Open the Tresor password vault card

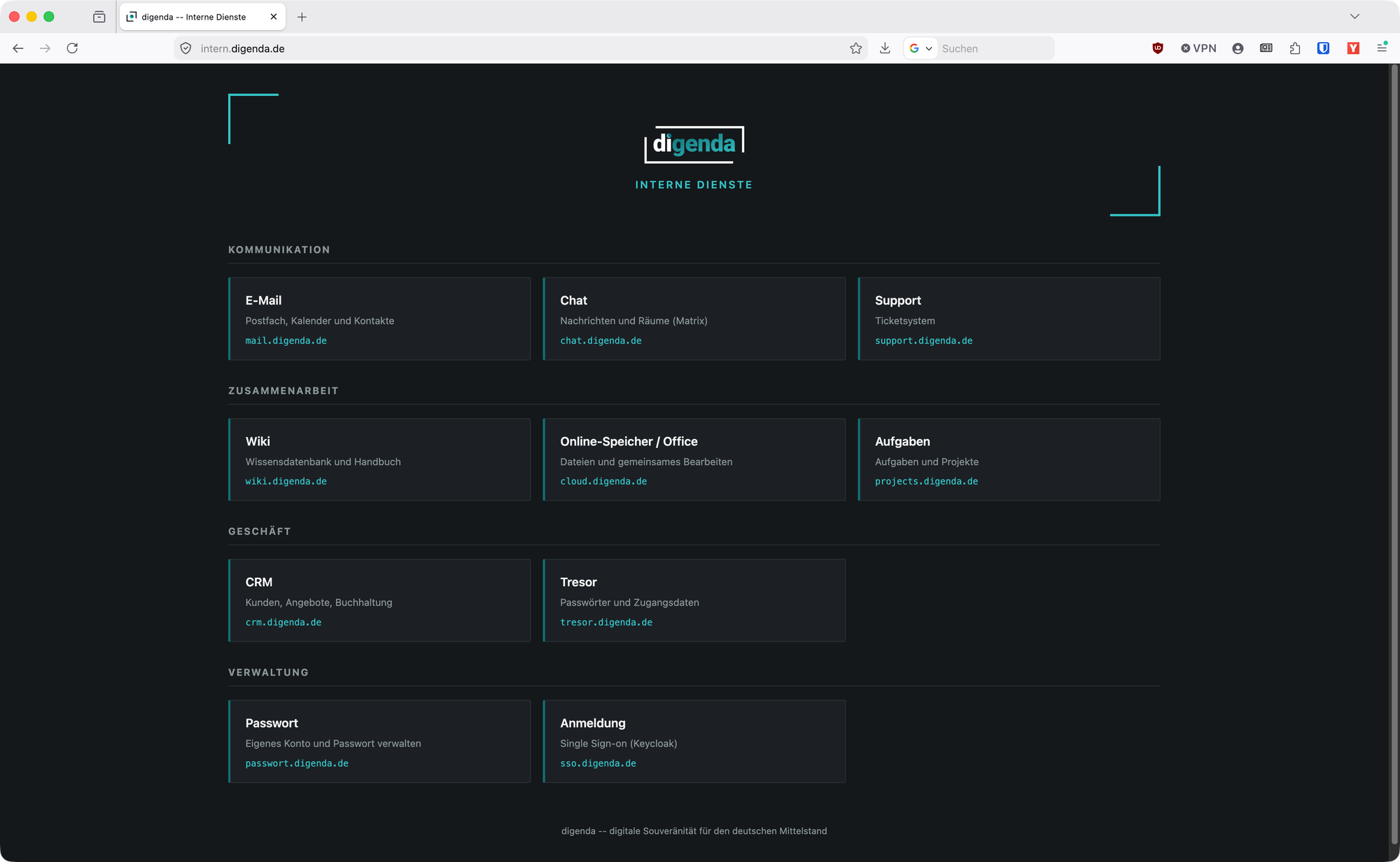[694, 600]
